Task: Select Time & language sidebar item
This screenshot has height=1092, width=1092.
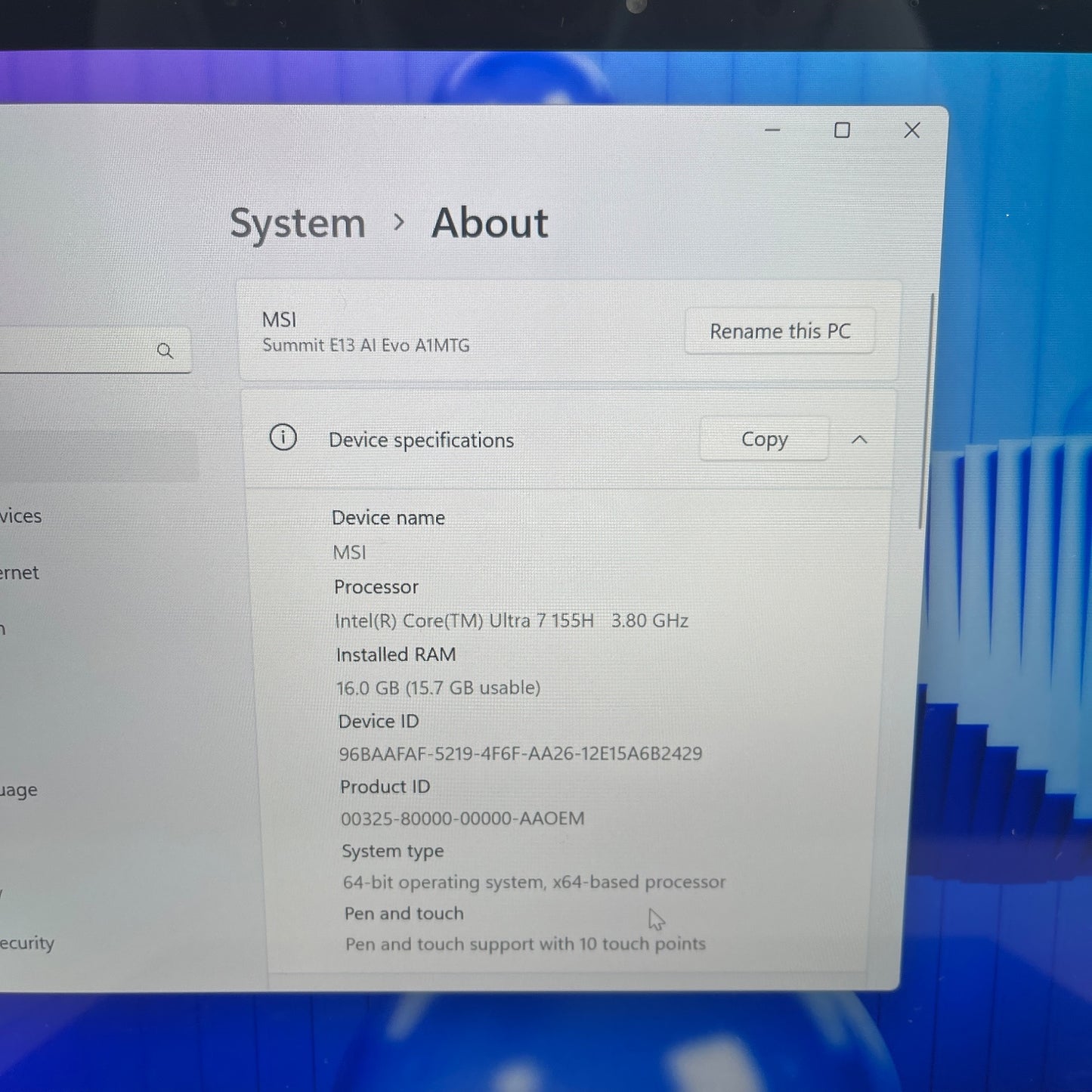Action: (19, 790)
